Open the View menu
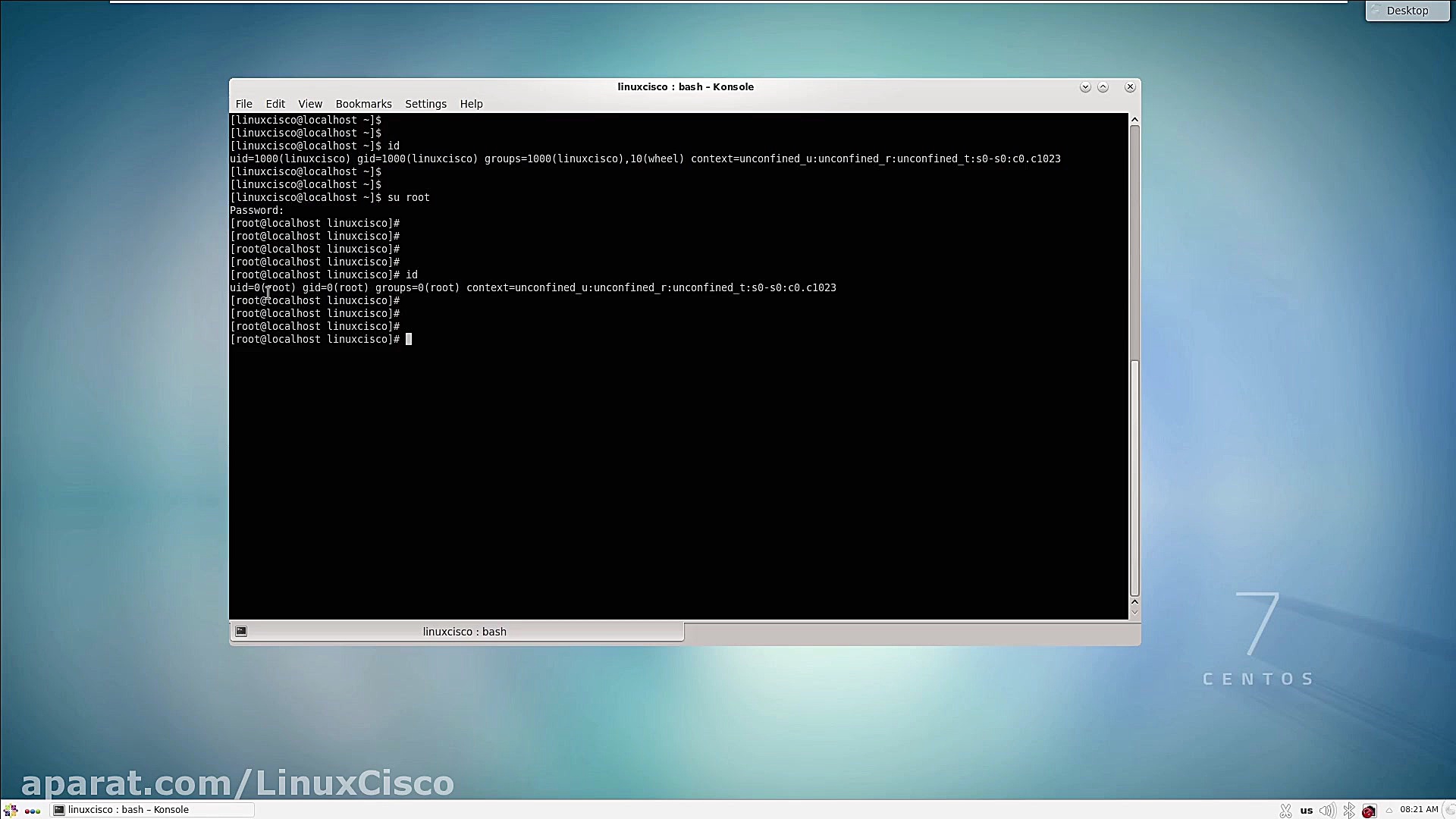 pos(310,104)
